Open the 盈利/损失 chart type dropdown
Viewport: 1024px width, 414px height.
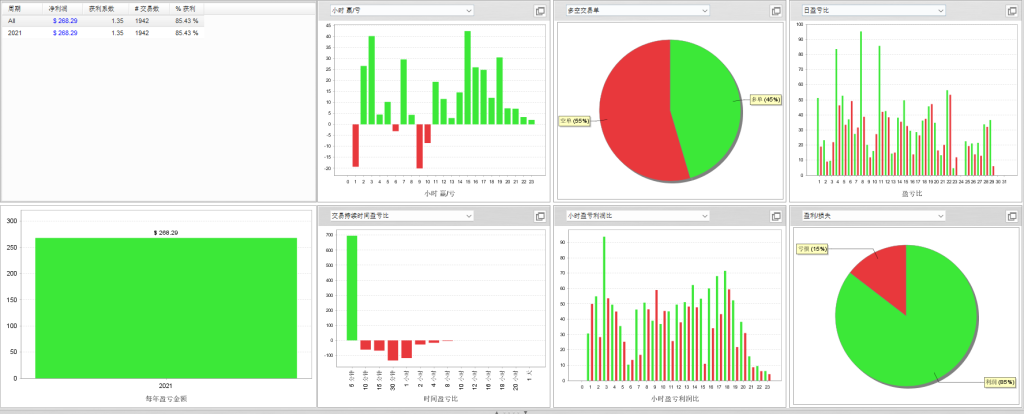[x=874, y=215]
